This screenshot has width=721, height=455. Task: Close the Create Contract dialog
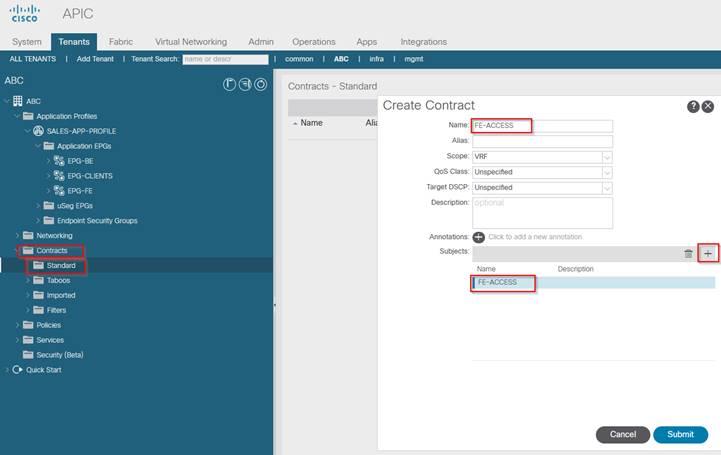point(708,107)
